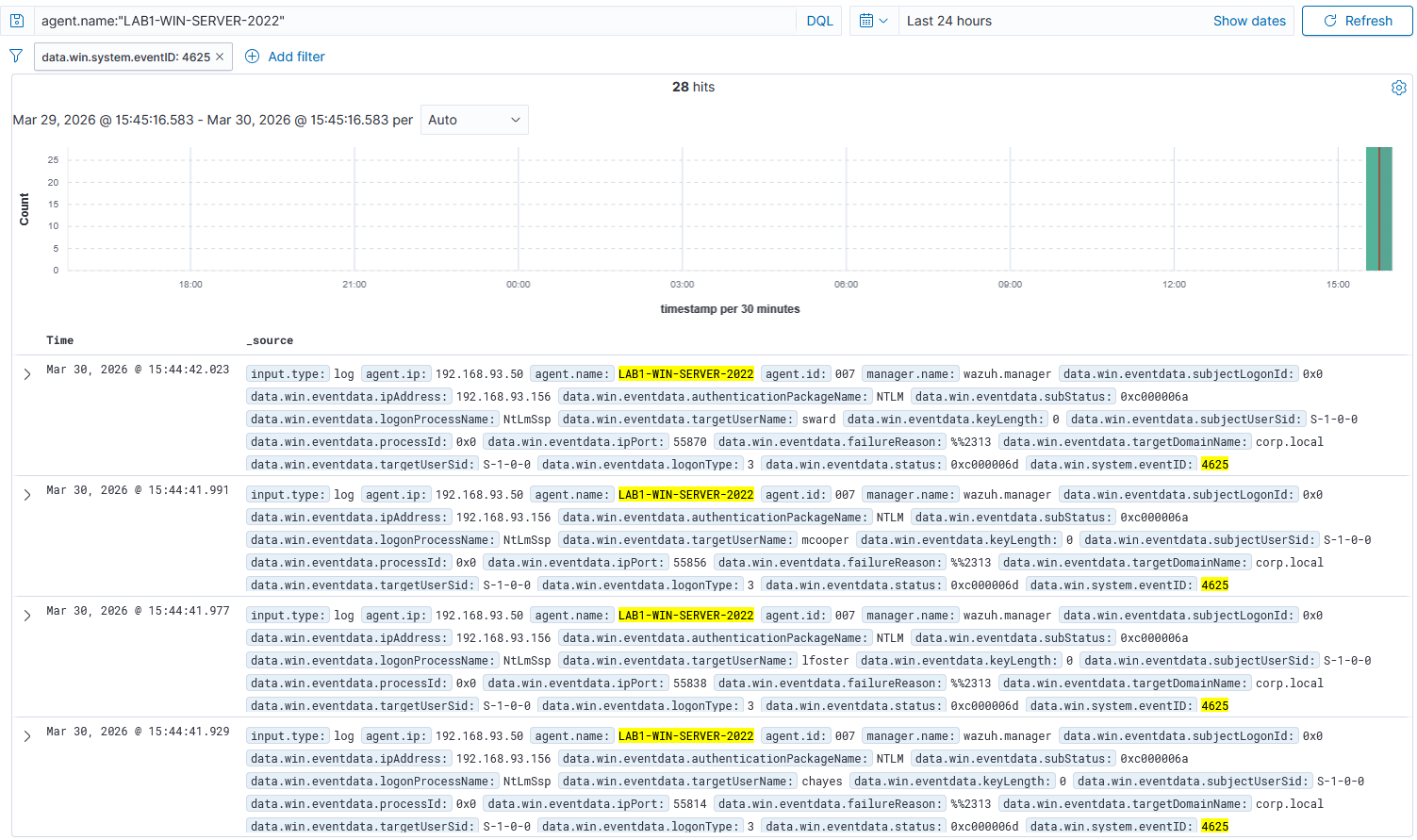Open the chart settings gear icon
1417x840 pixels.
click(x=1399, y=88)
